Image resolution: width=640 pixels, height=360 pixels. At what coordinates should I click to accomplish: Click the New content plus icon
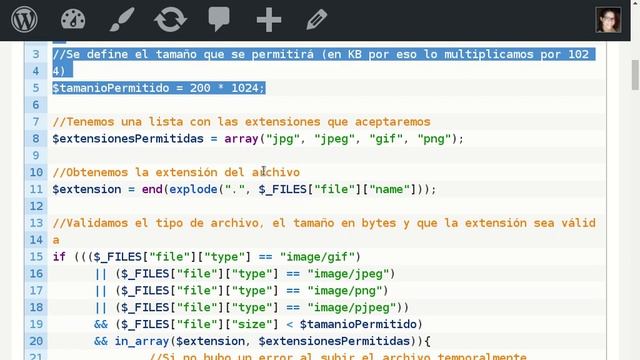point(269,20)
